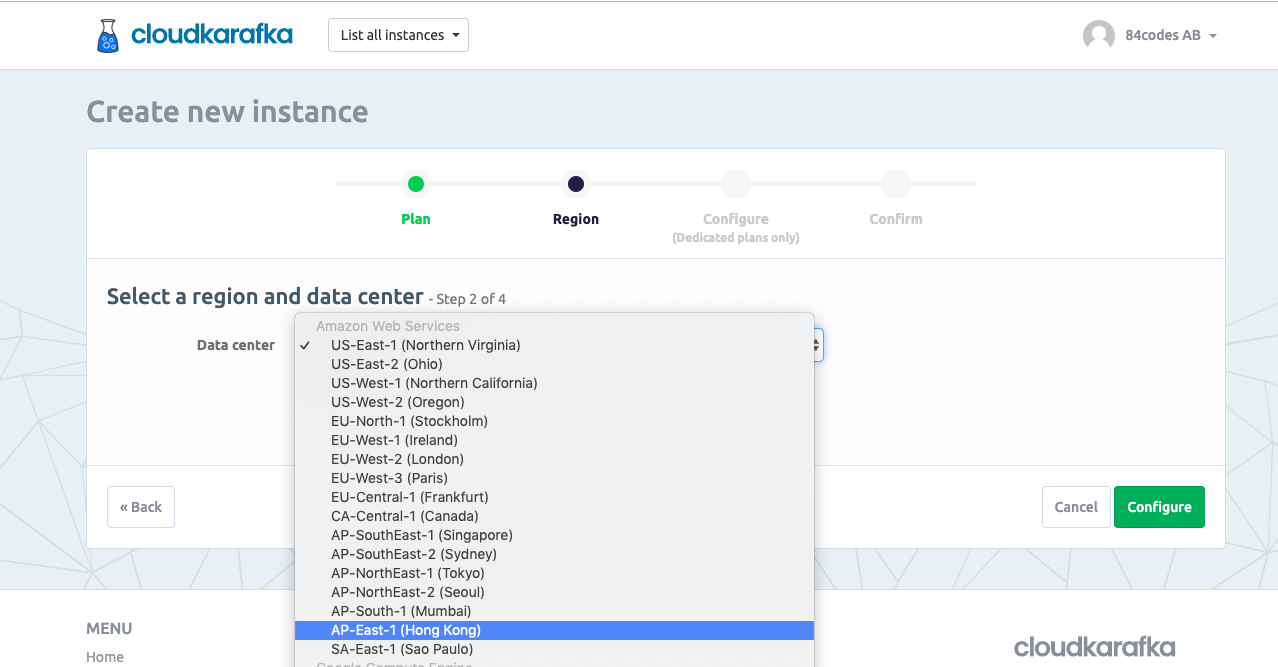Choose AP-South-1 (Mumbai) option
The image size is (1278, 667).
click(x=555, y=611)
